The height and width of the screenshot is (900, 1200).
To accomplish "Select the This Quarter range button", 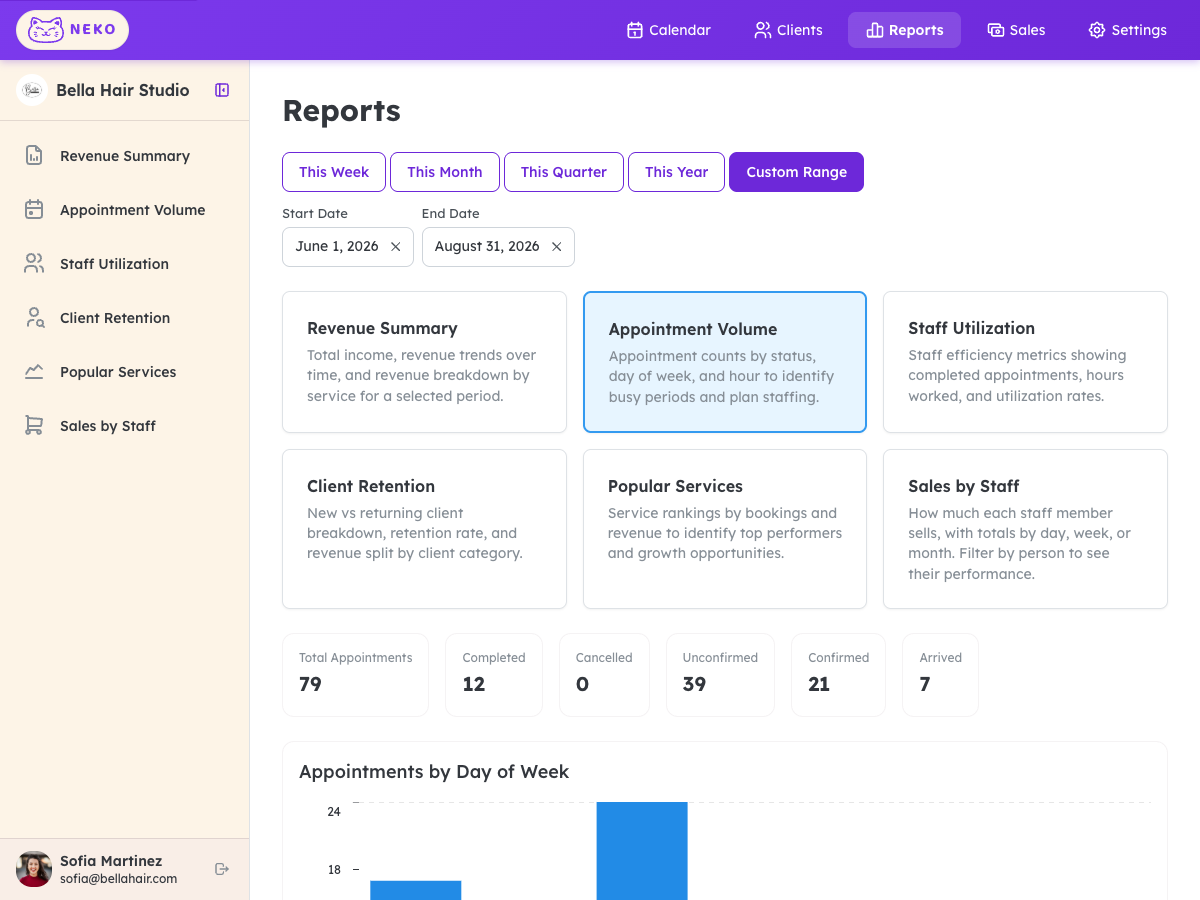I will [564, 172].
